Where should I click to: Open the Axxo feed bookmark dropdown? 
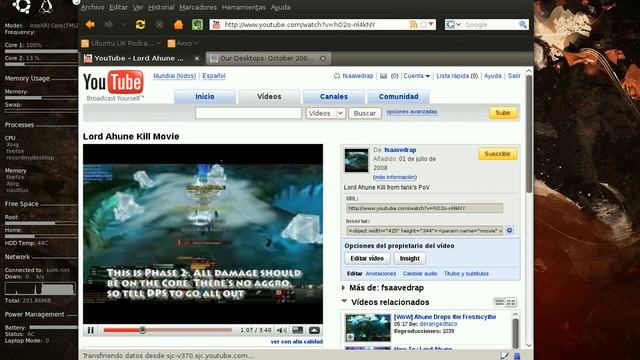pos(182,43)
